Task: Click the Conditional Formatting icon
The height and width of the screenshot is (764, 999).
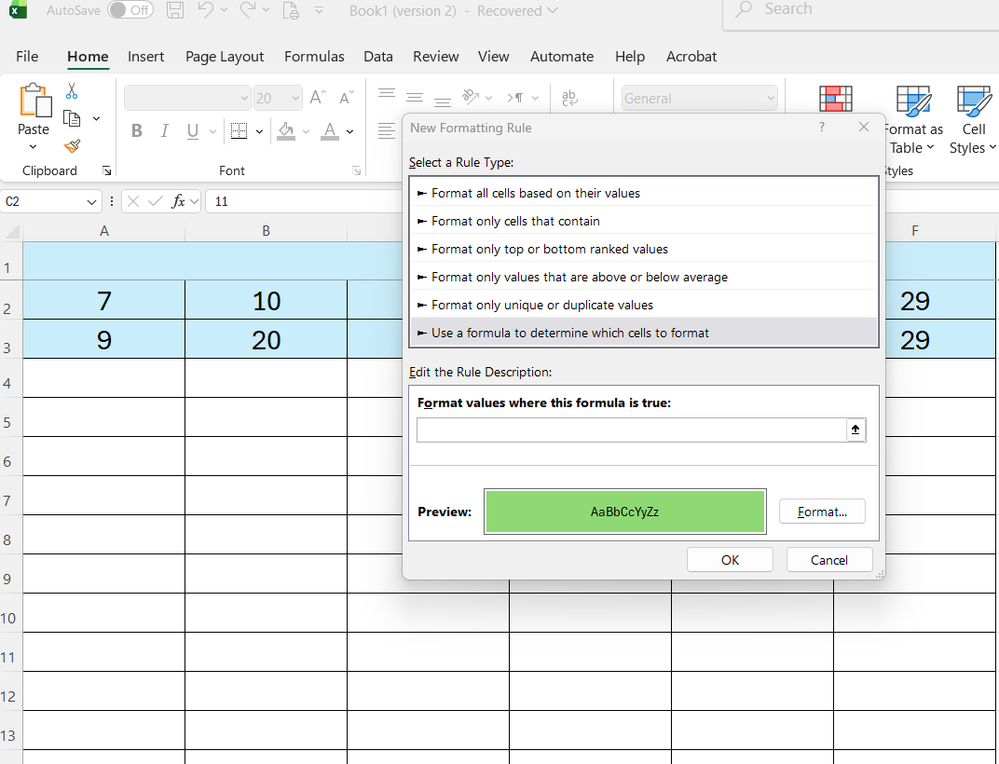Action: (835, 99)
